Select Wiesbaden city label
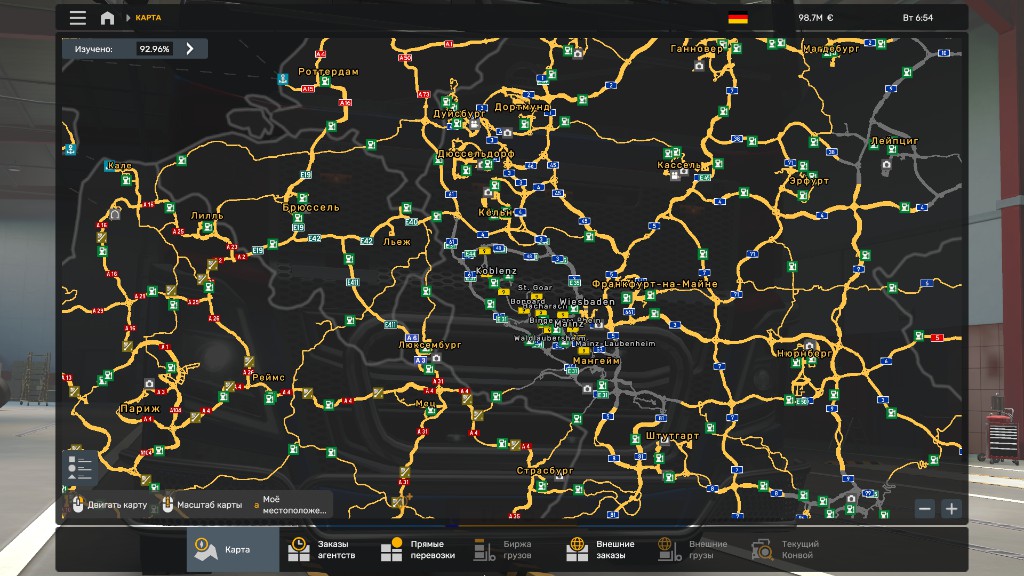 [x=587, y=302]
